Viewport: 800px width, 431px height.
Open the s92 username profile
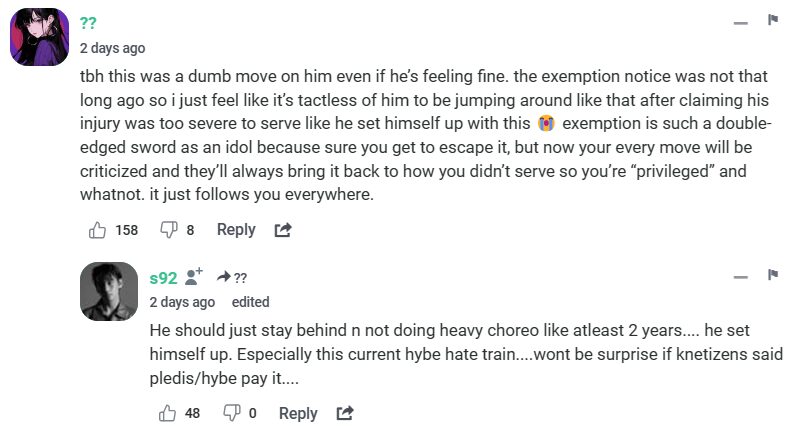coord(163,278)
